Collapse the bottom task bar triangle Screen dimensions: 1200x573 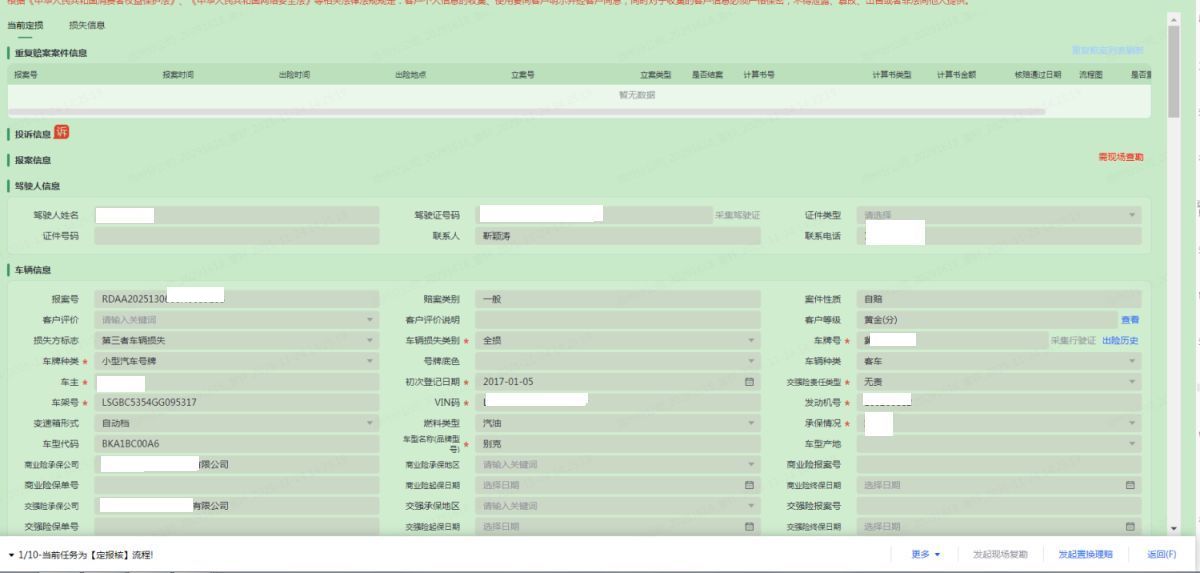[11, 555]
